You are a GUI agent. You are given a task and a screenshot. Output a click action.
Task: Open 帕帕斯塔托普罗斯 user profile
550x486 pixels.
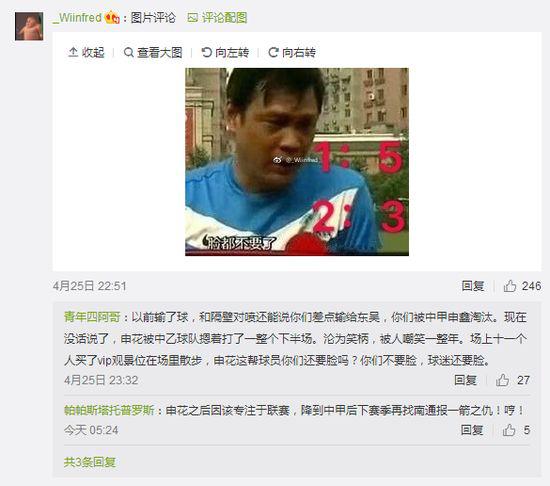[x=109, y=410]
